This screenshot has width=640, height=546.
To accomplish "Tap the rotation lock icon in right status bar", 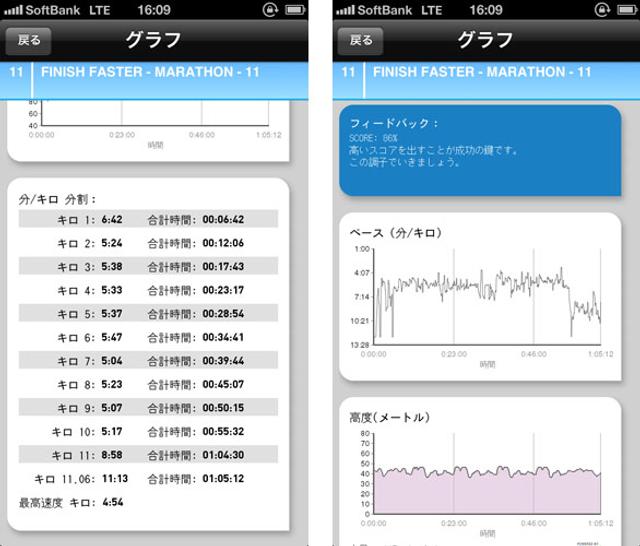I will (602, 9).
